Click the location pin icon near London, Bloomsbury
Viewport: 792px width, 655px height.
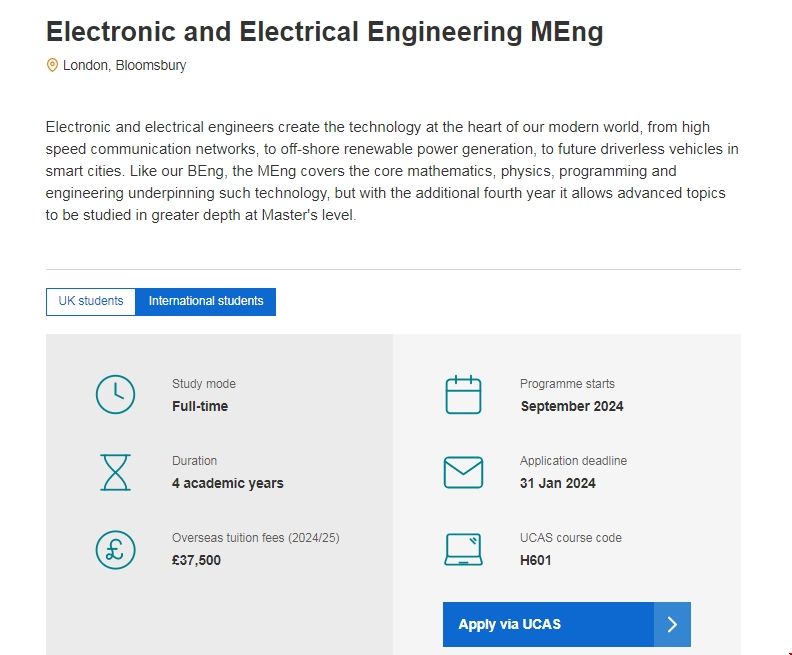[x=52, y=65]
